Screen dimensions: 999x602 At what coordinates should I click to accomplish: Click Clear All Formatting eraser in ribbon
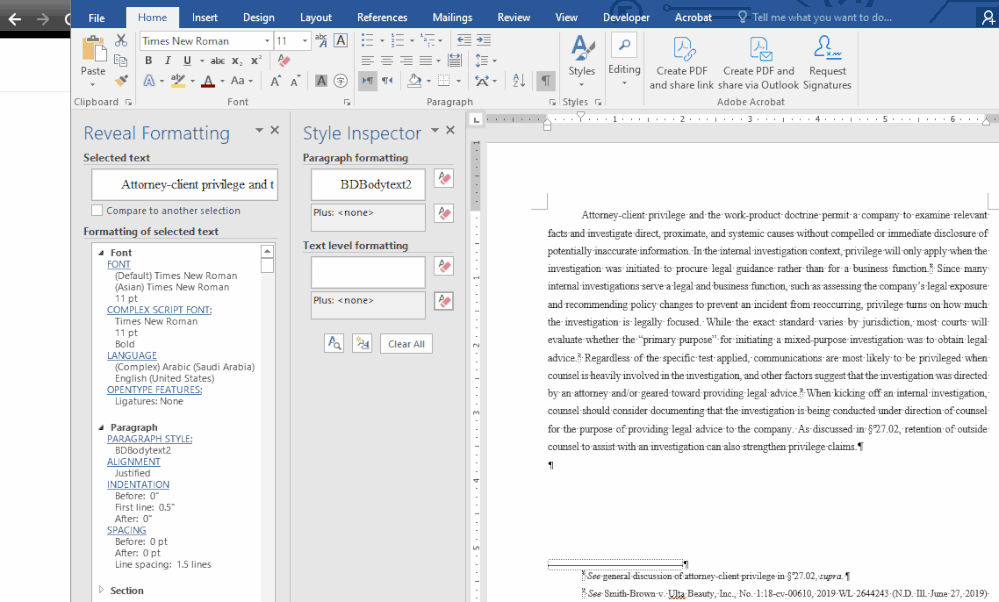[x=283, y=60]
